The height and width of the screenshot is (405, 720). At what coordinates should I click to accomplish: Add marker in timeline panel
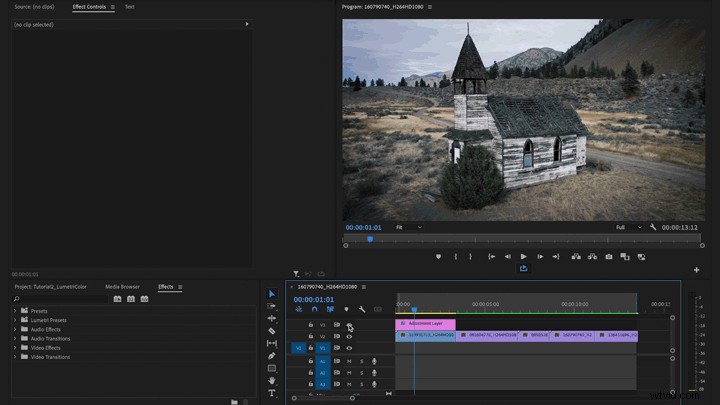point(346,309)
